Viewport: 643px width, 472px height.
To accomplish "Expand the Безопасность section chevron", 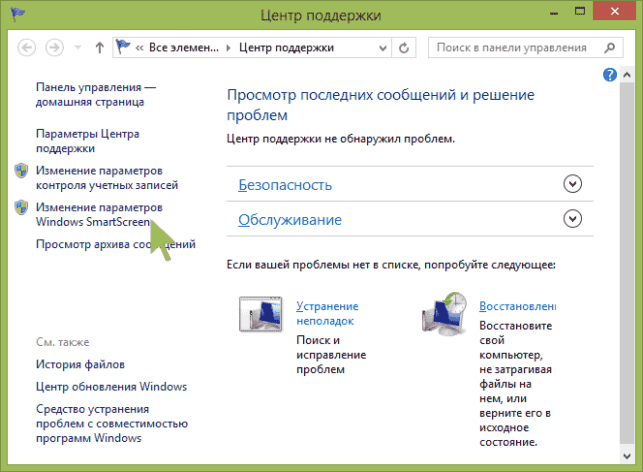I will click(572, 184).
